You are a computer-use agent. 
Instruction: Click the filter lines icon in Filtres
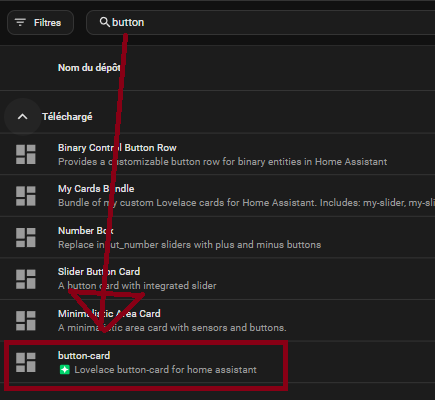(20, 23)
